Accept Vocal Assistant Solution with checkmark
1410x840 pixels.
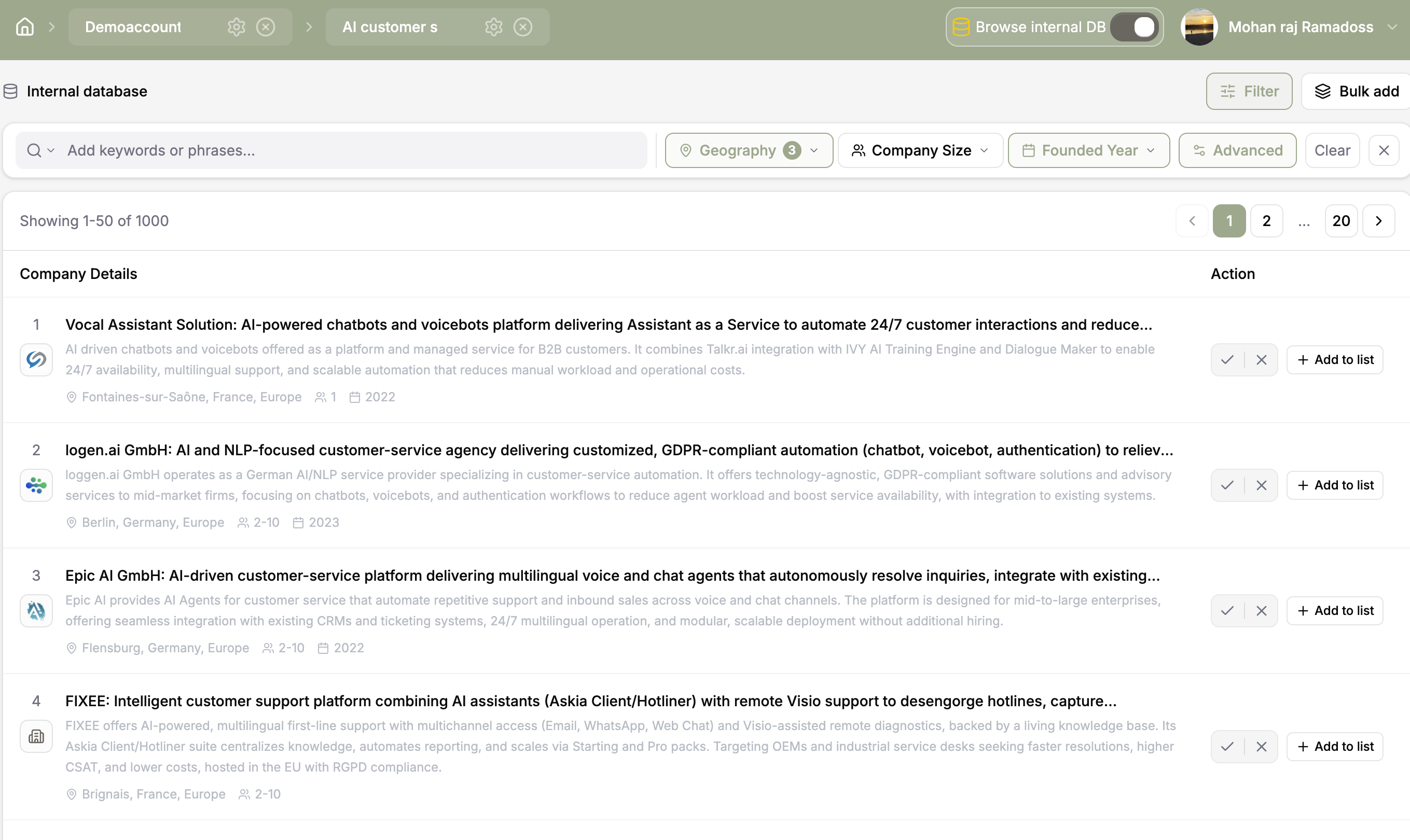[1227, 360]
